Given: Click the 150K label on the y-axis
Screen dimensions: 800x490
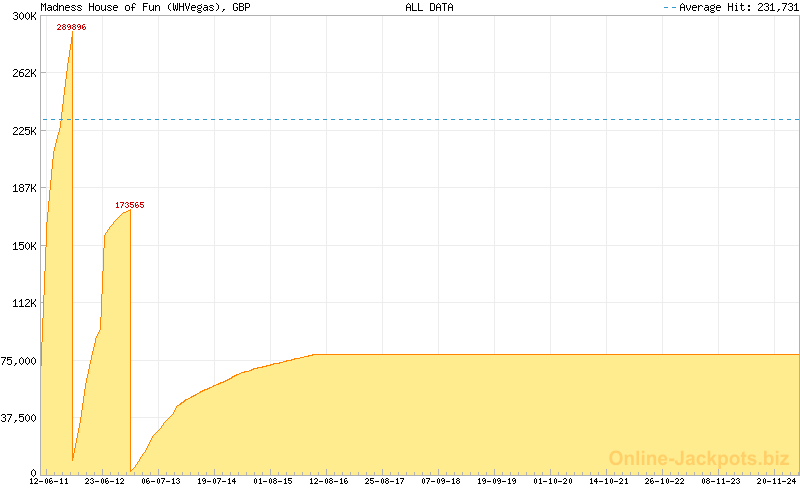Looking at the screenshot, I should (x=24, y=246).
